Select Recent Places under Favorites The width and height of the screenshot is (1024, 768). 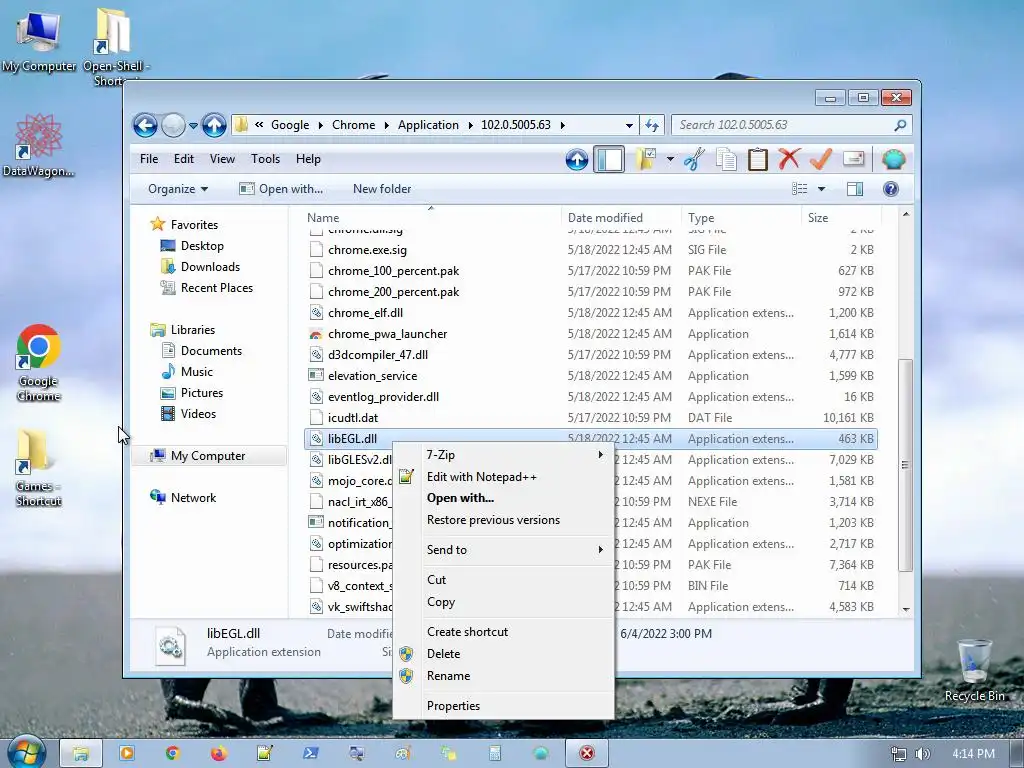[207, 287]
